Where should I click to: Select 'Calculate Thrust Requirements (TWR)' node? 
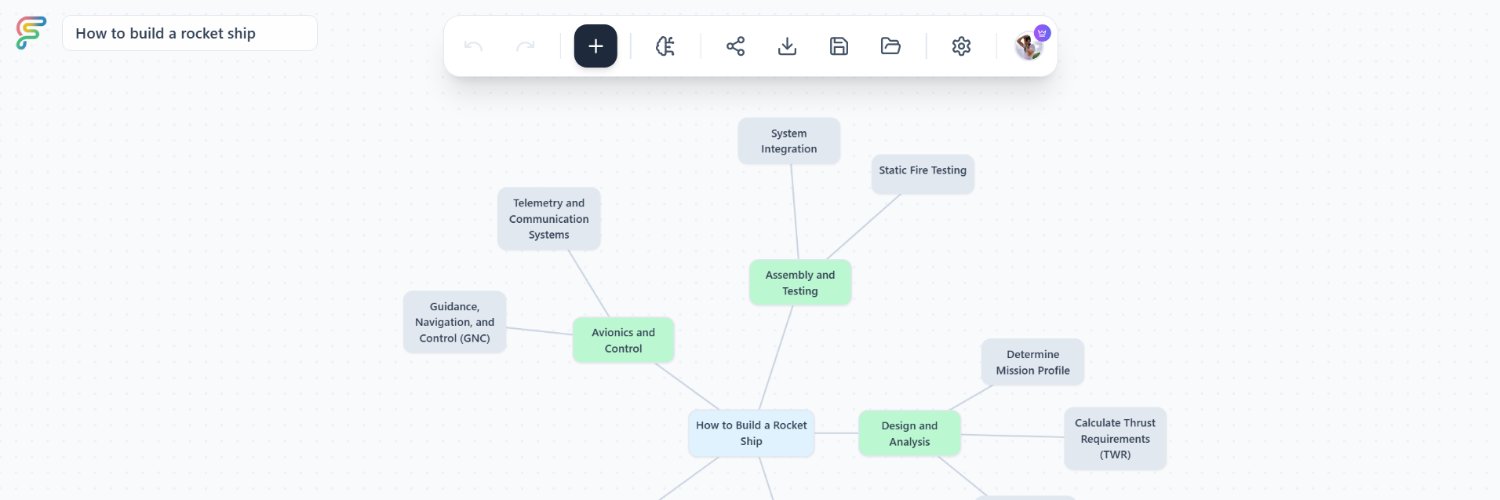pyautogui.click(x=1115, y=438)
